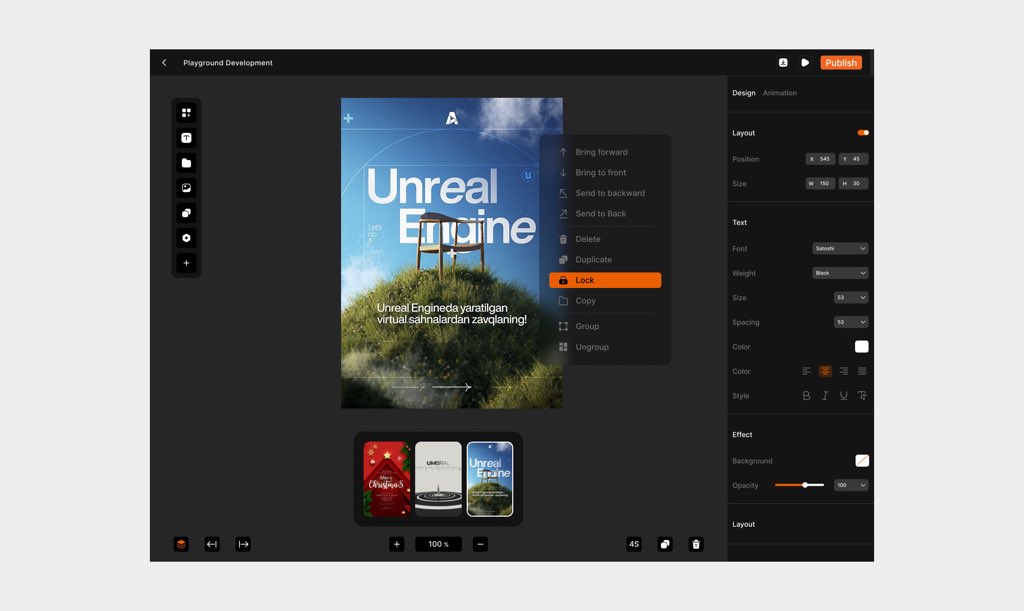The height and width of the screenshot is (611, 1024).
Task: Switch to the Design tab
Action: click(743, 93)
